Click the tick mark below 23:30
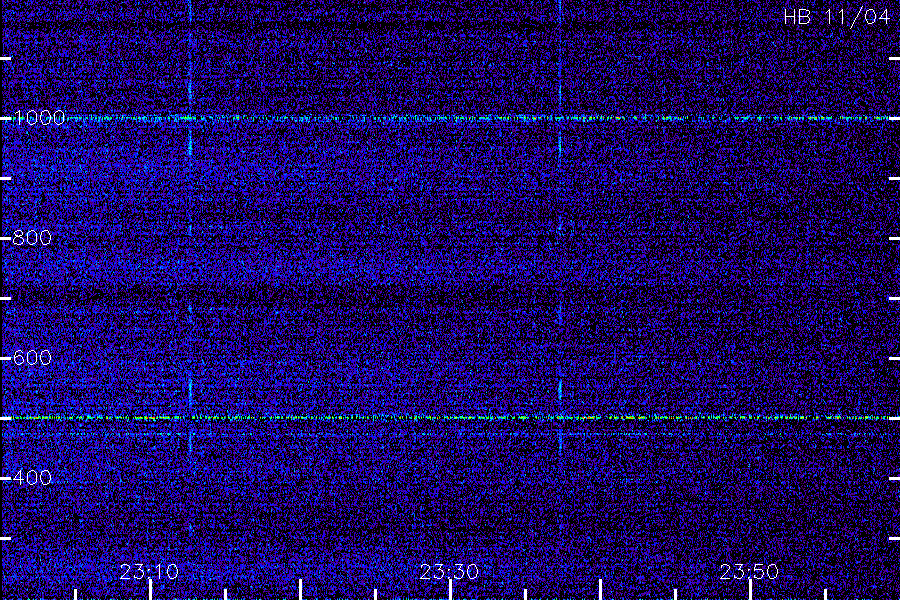This screenshot has width=900, height=600. 451,590
